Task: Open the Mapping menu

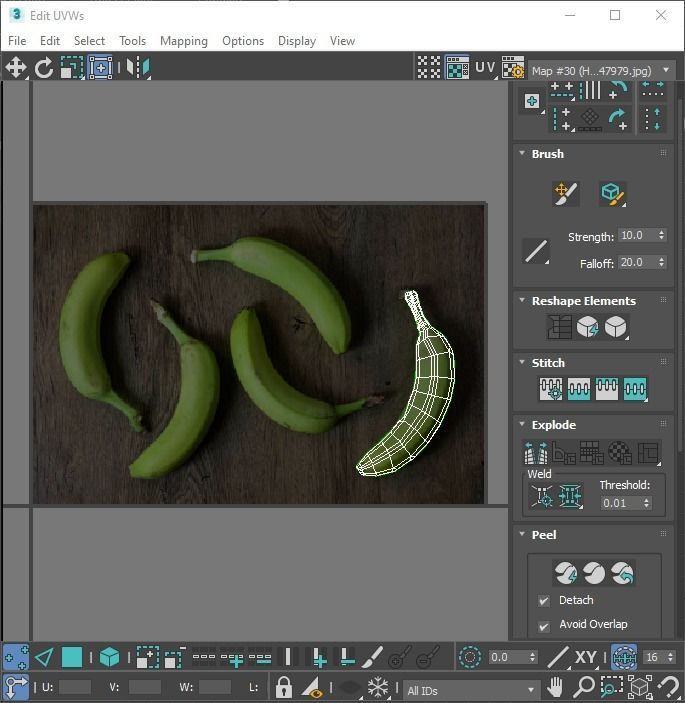Action: pyautogui.click(x=184, y=41)
